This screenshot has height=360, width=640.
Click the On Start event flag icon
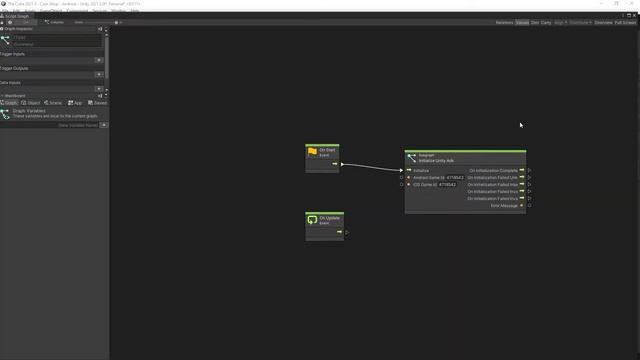tap(313, 152)
